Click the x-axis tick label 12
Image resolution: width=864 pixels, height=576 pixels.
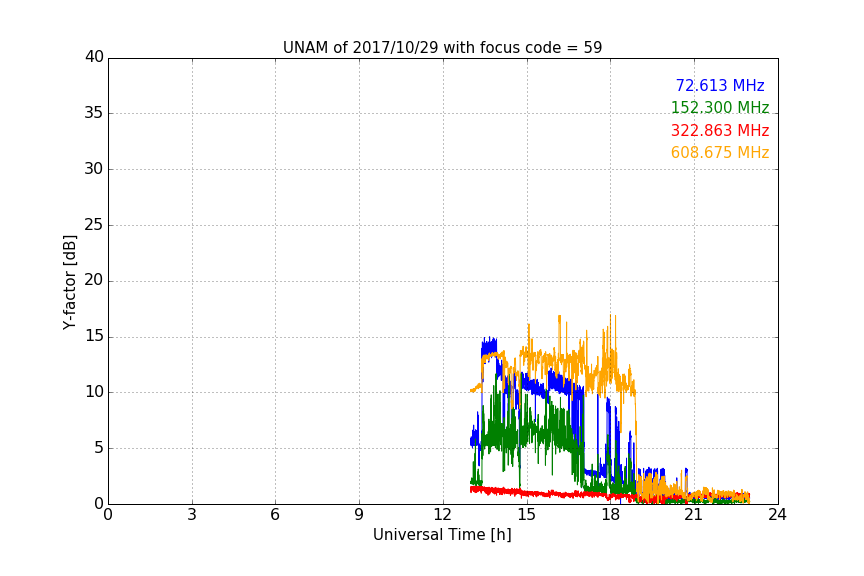point(442,515)
